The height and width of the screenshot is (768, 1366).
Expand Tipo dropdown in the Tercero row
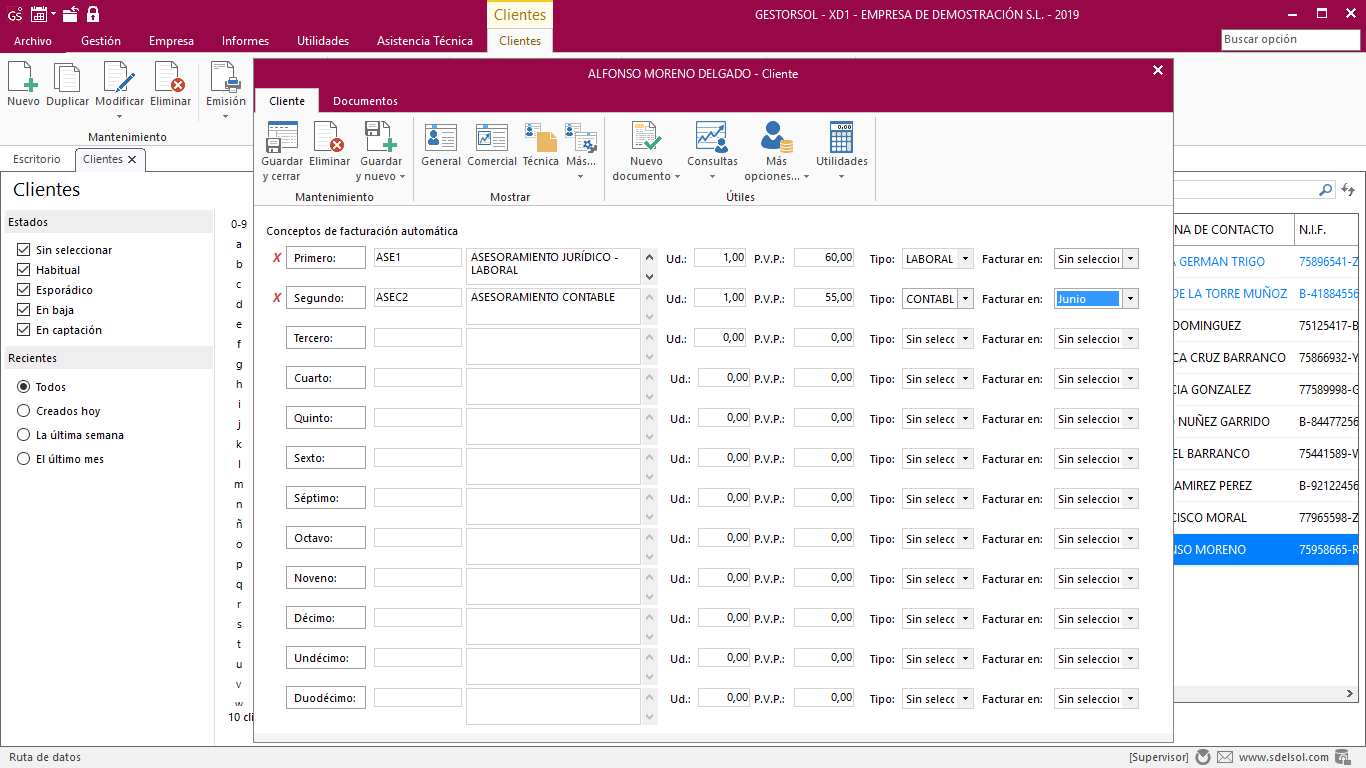coord(965,339)
